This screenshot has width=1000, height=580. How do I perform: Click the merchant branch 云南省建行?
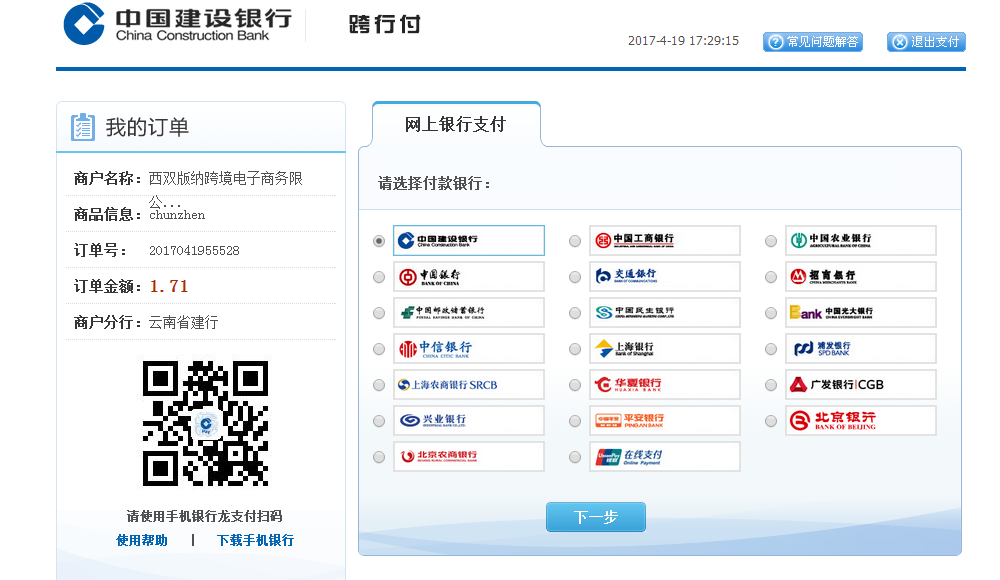click(184, 323)
